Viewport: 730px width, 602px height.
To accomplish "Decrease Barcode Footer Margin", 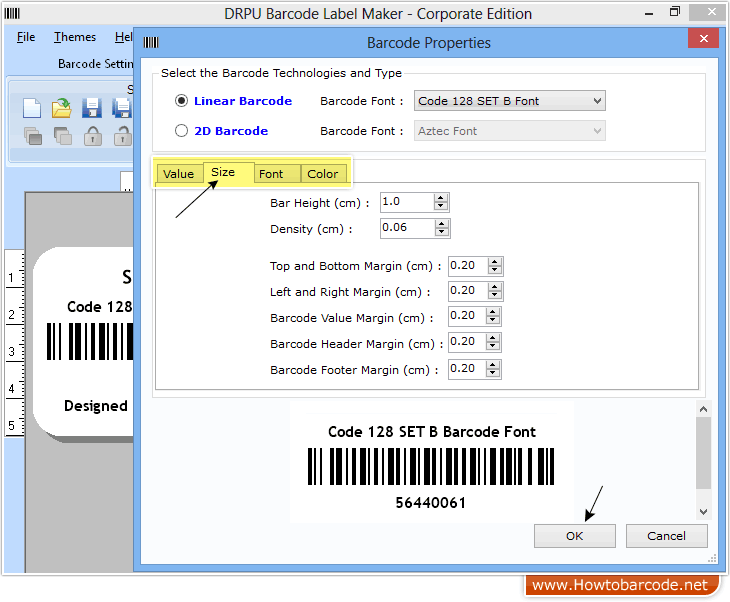I will [493, 373].
